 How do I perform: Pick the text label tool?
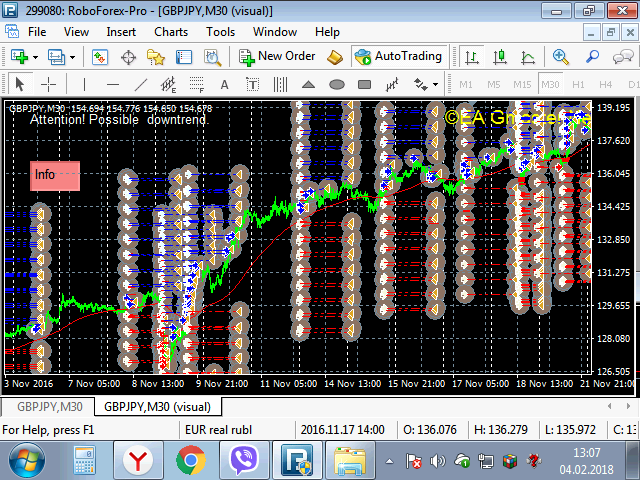[x=224, y=84]
